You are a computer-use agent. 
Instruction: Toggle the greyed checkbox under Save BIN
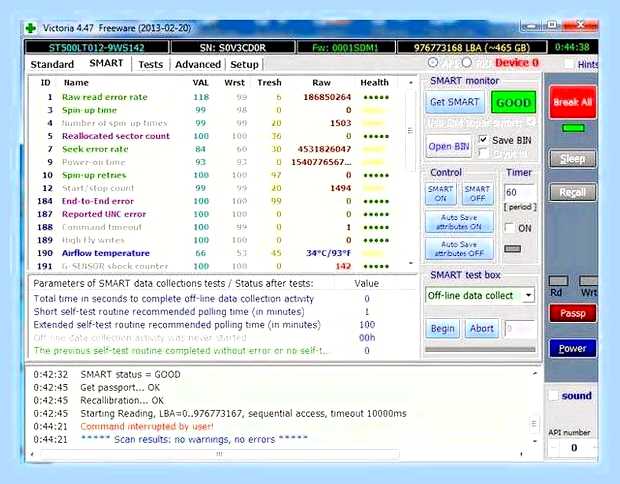pos(483,153)
